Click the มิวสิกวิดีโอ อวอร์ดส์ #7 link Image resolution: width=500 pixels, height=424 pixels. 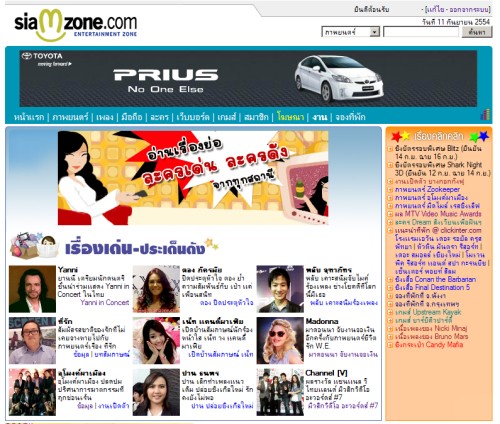[343, 406]
